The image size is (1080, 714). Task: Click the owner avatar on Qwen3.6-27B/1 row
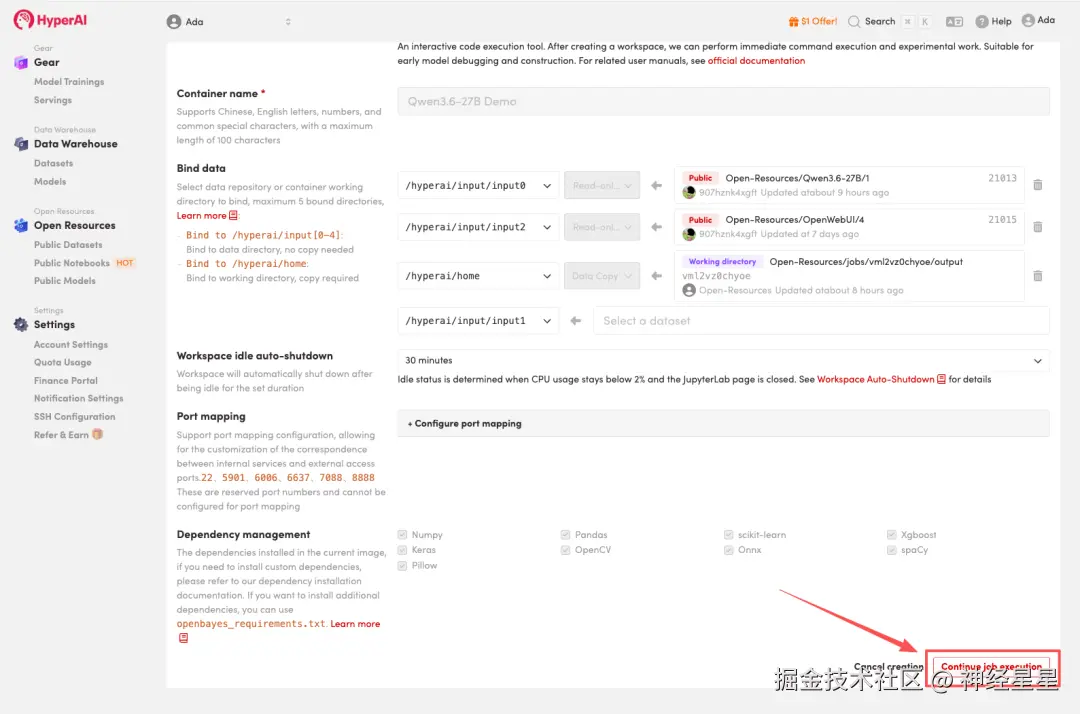click(x=689, y=193)
